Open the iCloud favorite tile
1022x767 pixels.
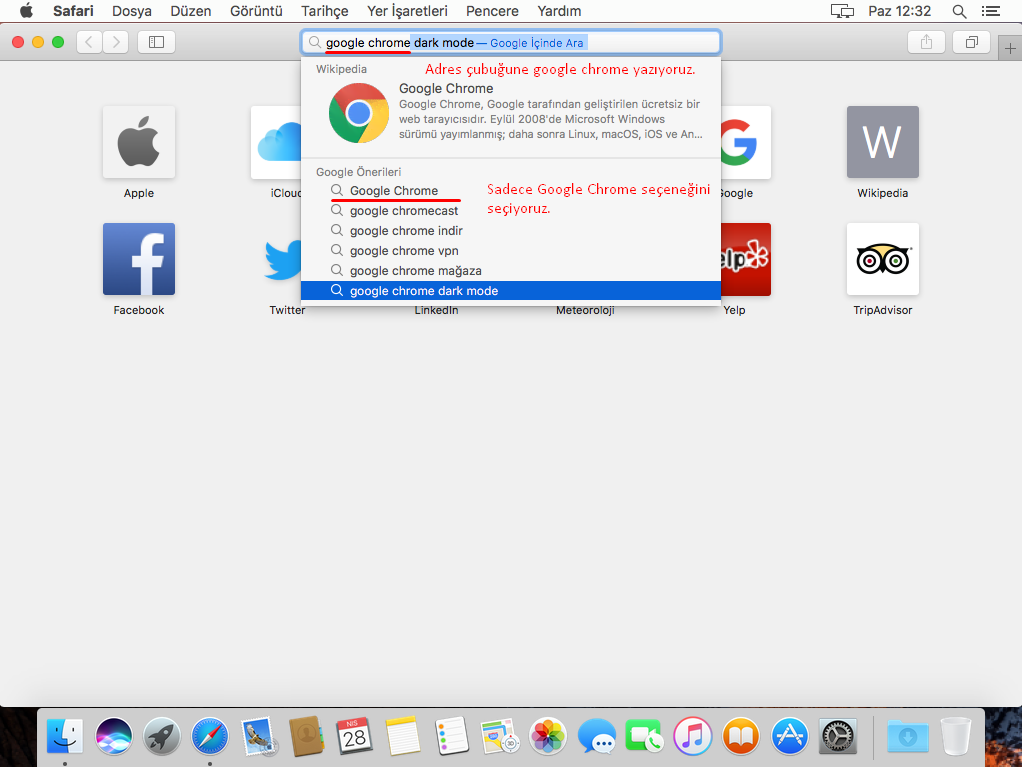tap(277, 142)
